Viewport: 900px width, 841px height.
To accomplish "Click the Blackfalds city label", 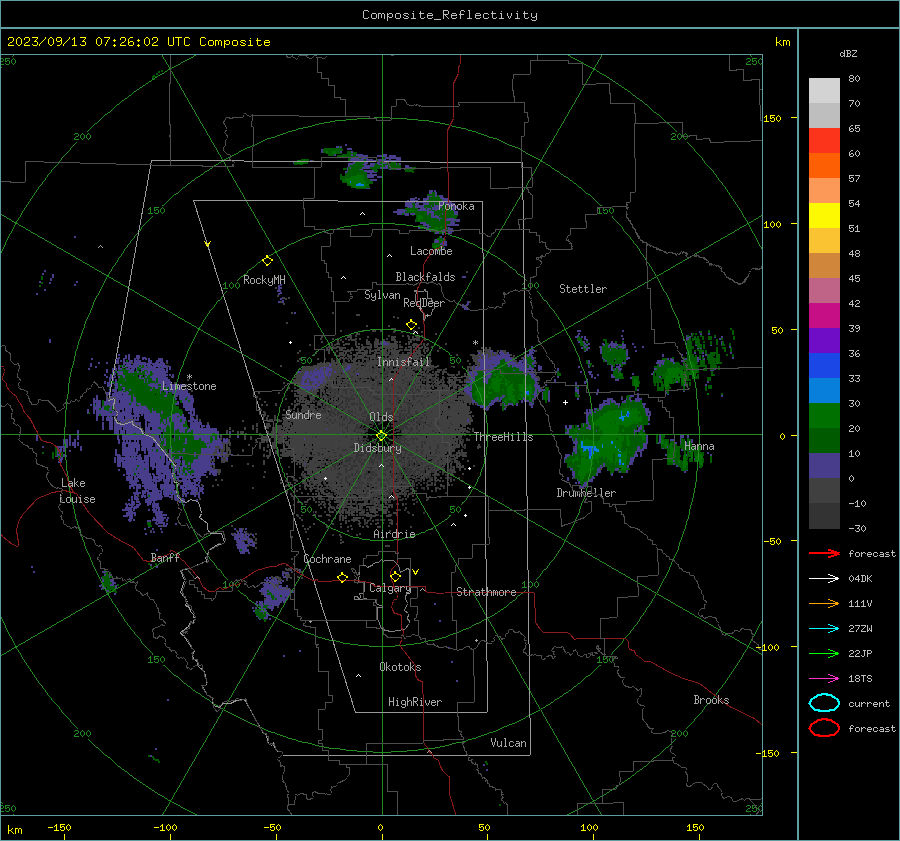I will pyautogui.click(x=425, y=277).
